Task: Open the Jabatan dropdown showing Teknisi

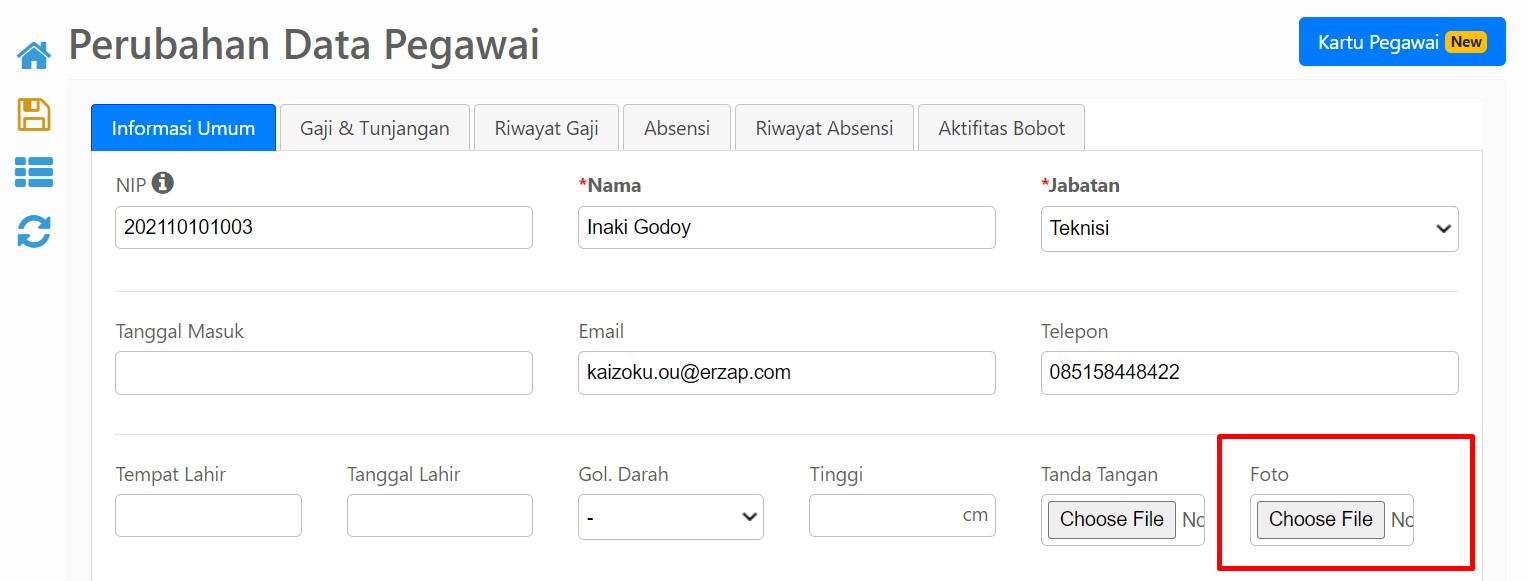Action: (x=1249, y=228)
